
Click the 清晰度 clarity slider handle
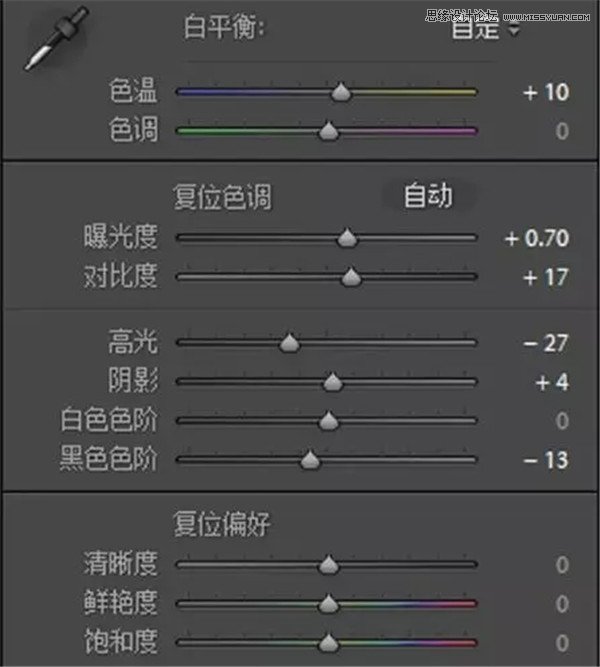[x=328, y=566]
